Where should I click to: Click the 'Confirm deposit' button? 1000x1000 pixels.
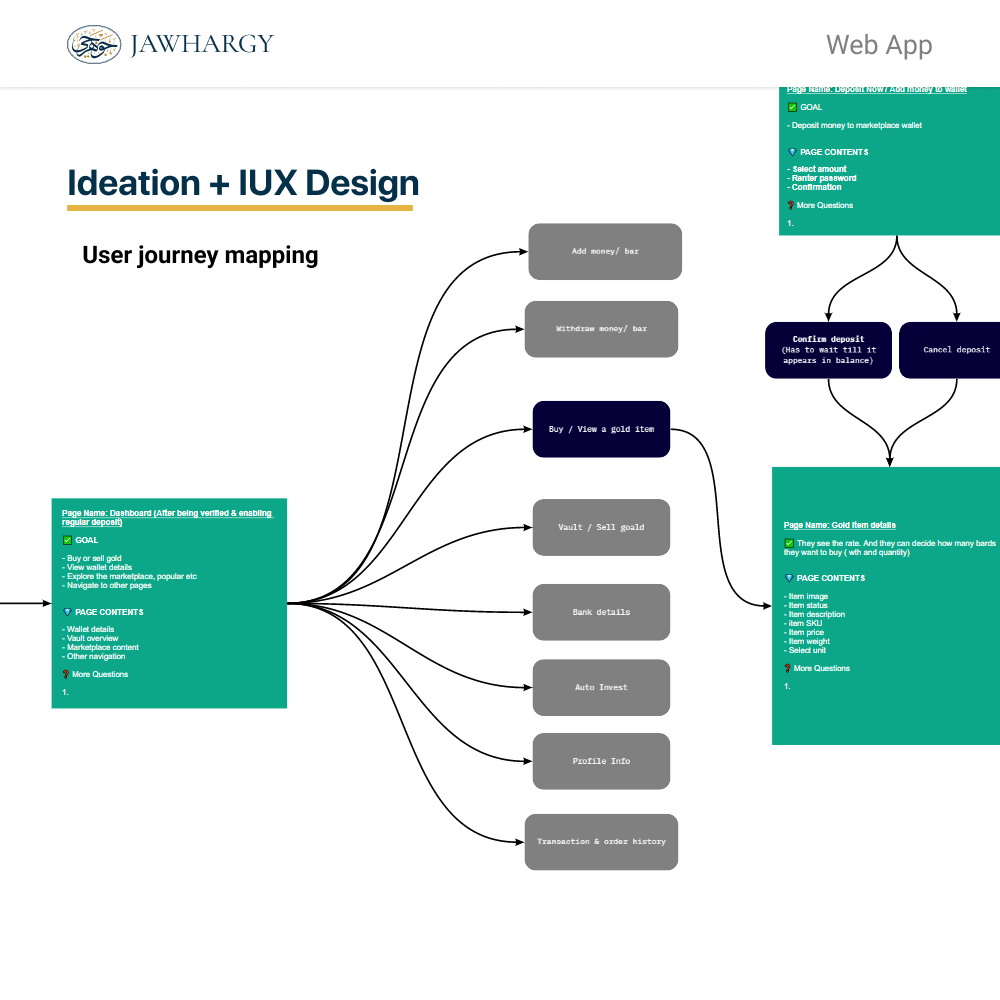tap(828, 350)
